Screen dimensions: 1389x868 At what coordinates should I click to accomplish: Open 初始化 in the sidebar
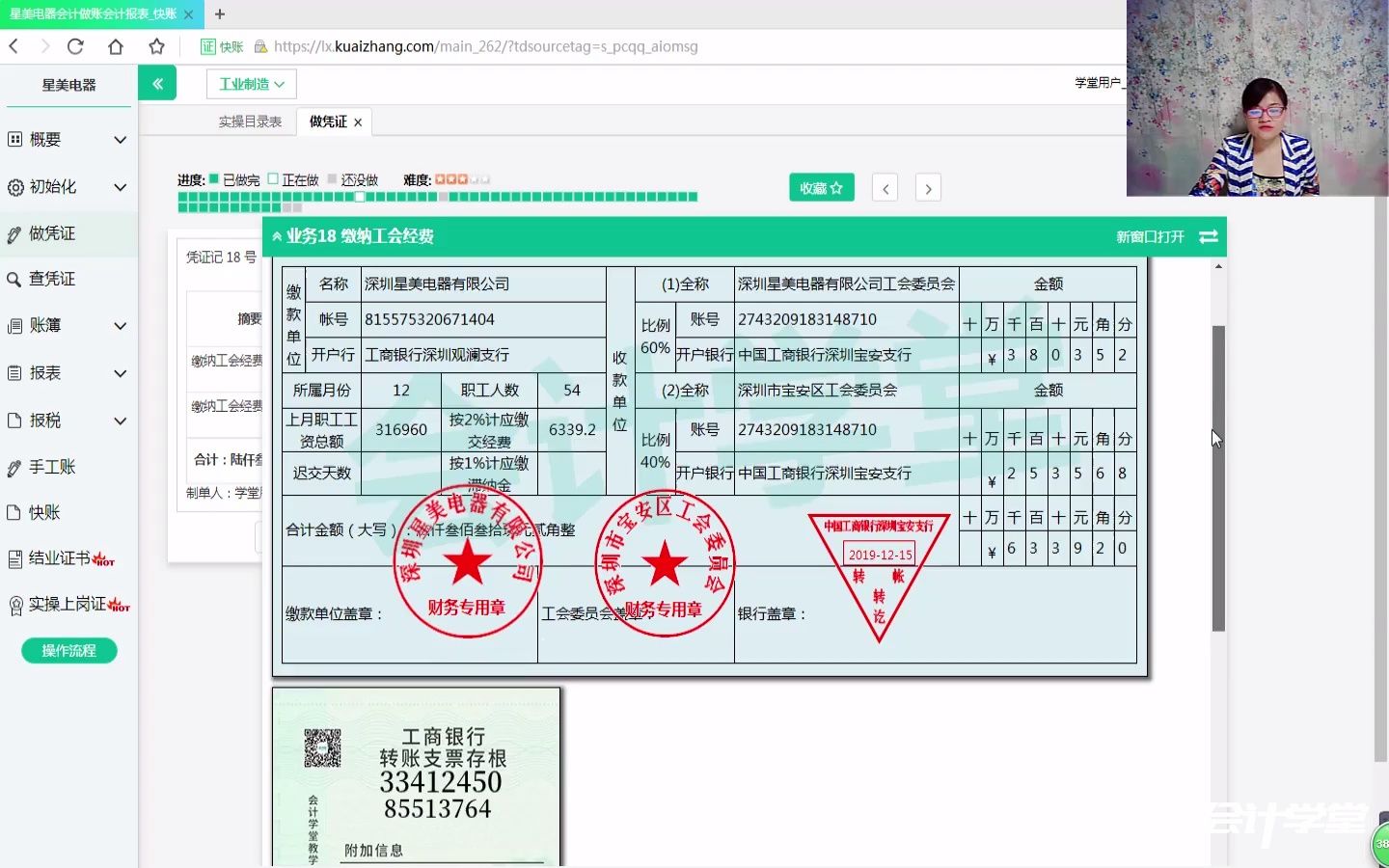pyautogui.click(x=53, y=187)
